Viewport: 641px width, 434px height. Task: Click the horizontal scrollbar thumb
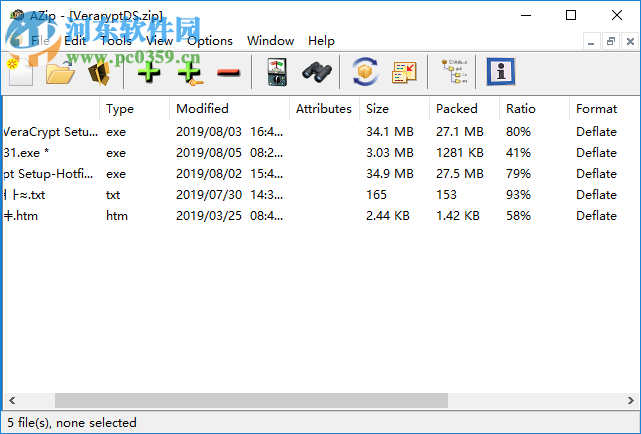point(251,400)
